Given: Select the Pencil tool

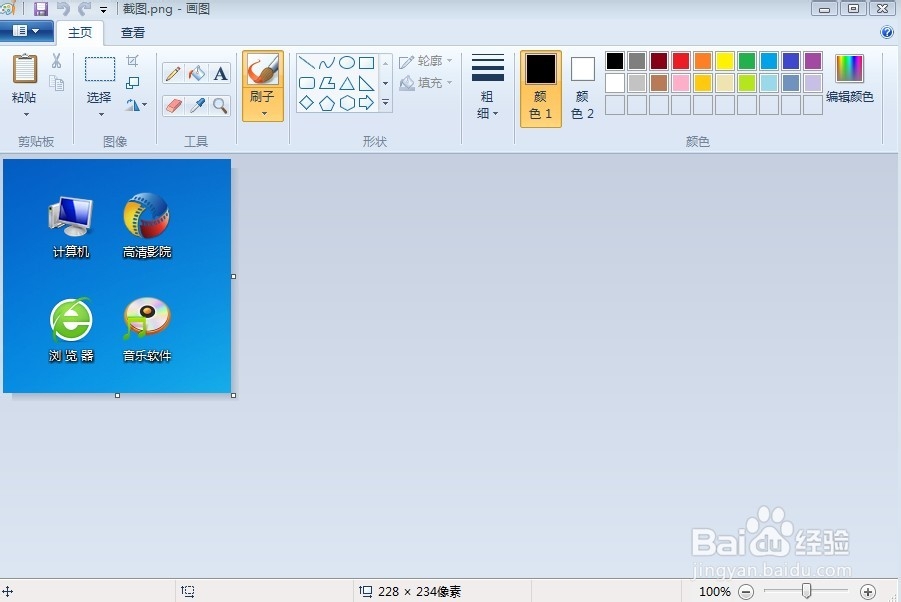Looking at the screenshot, I should (174, 73).
